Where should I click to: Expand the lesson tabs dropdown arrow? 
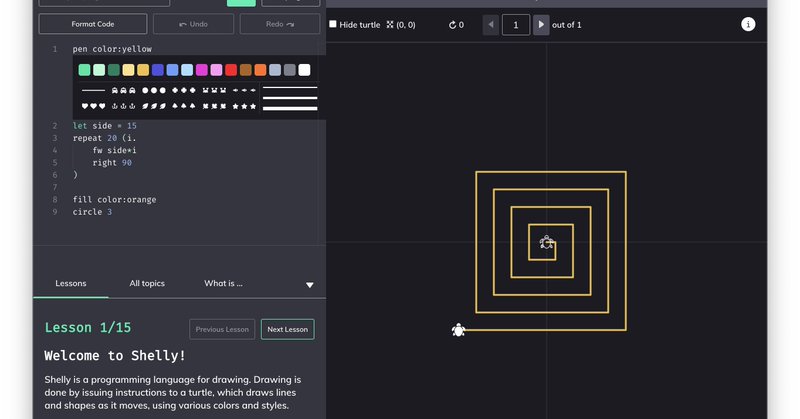(x=310, y=285)
